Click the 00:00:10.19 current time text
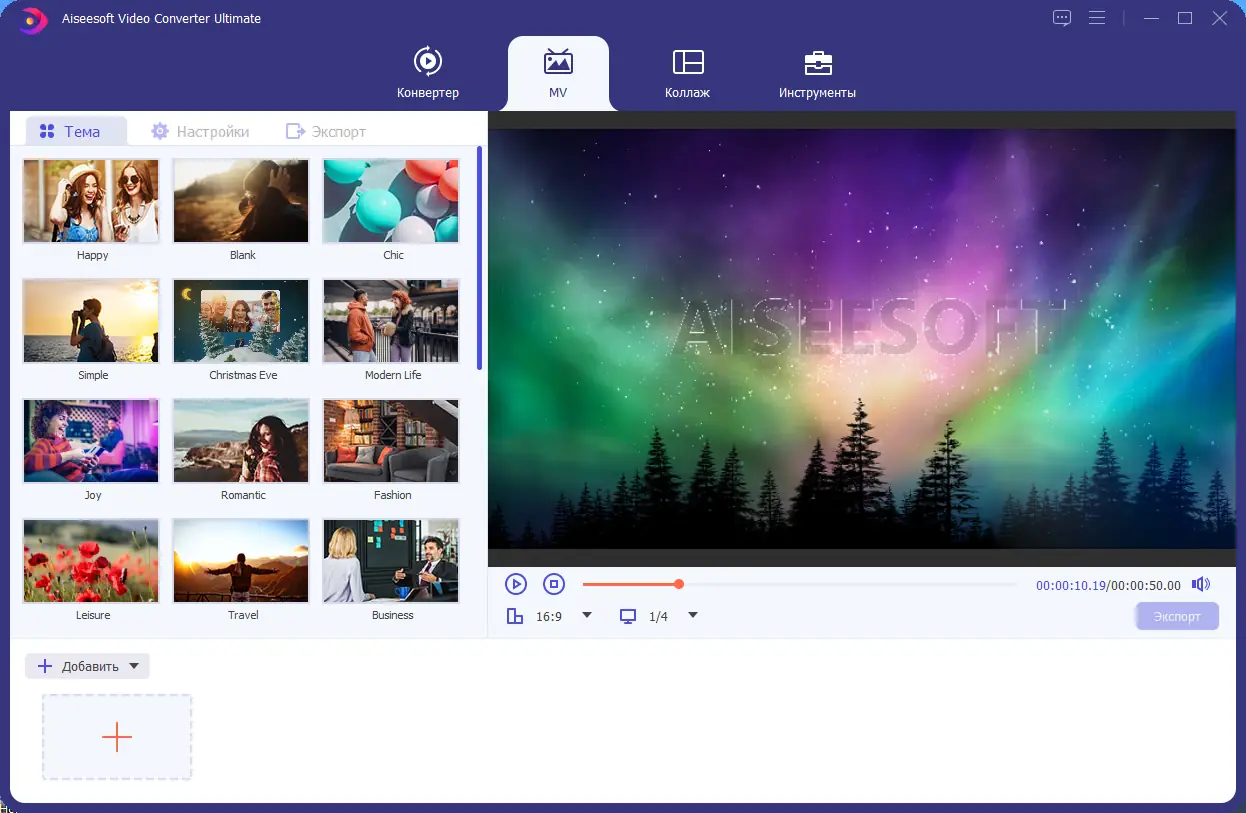This screenshot has height=813, width=1246. (1070, 586)
